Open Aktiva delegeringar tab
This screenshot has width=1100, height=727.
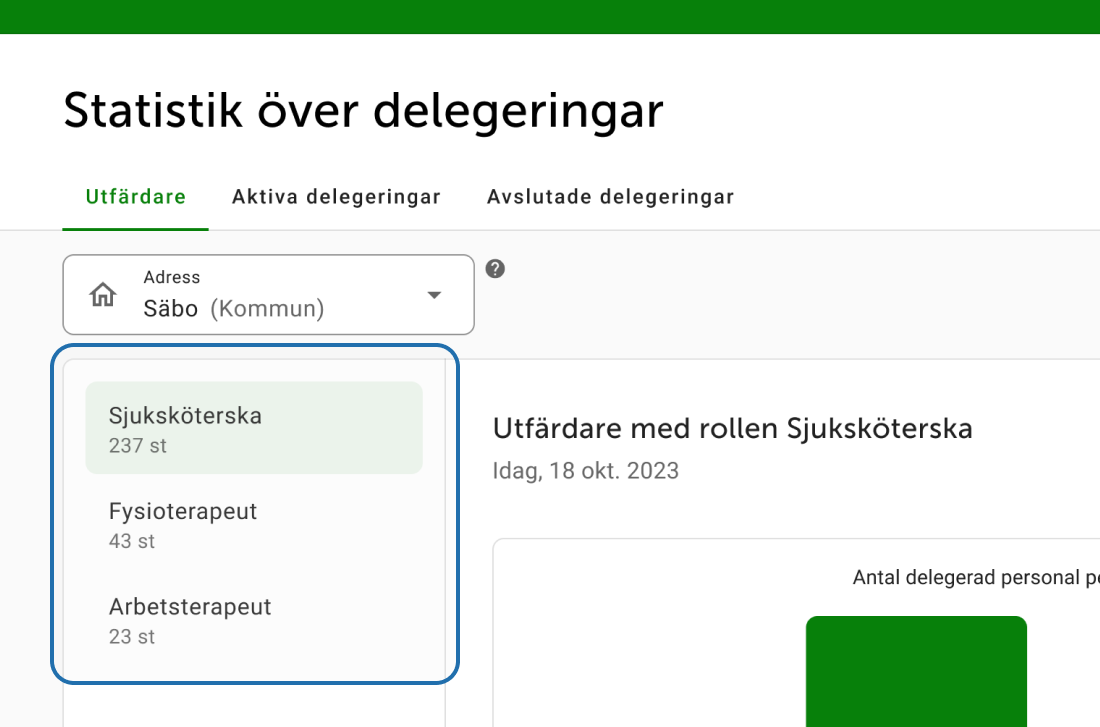click(x=336, y=196)
